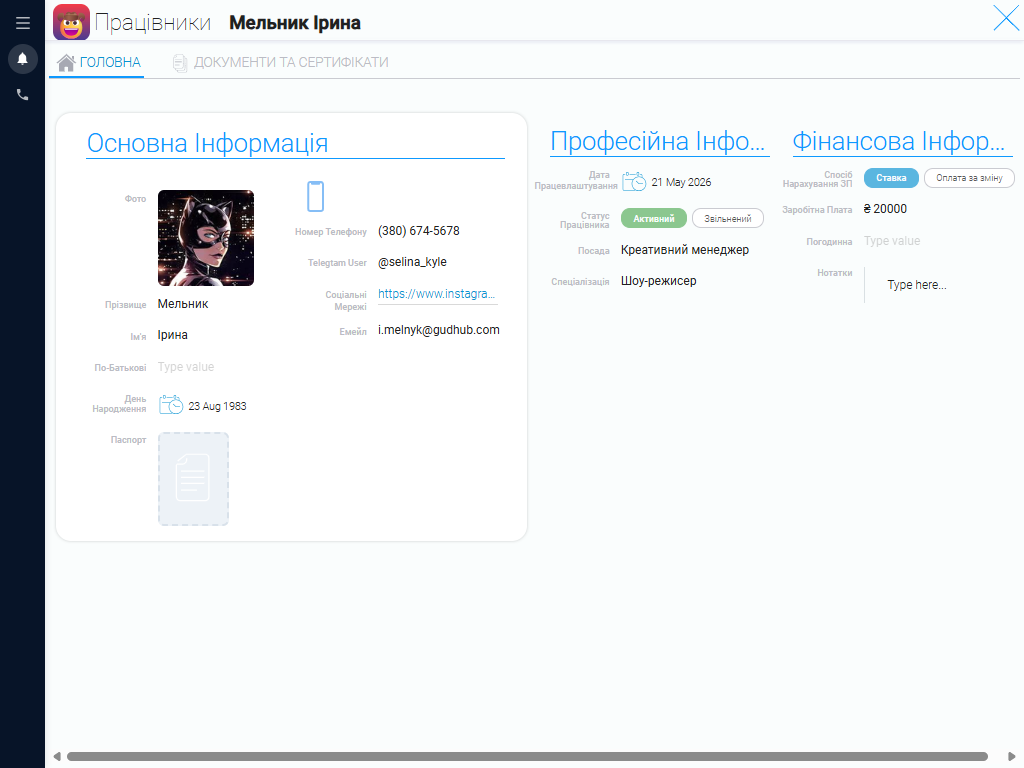The height and width of the screenshot is (768, 1024).
Task: Click birthday date 23 Aug 1983
Action: tap(217, 406)
